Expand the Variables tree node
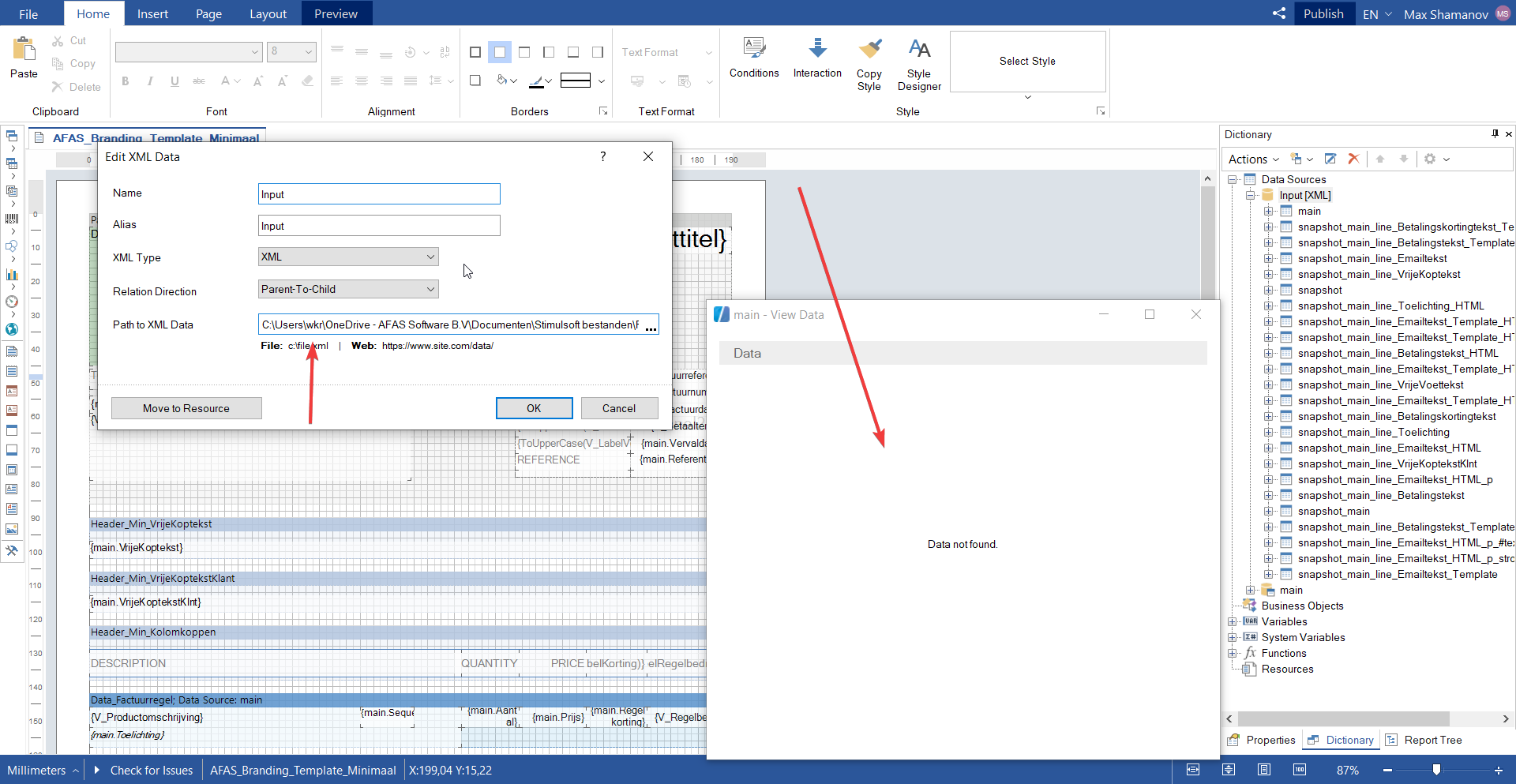1516x784 pixels. (x=1232, y=622)
